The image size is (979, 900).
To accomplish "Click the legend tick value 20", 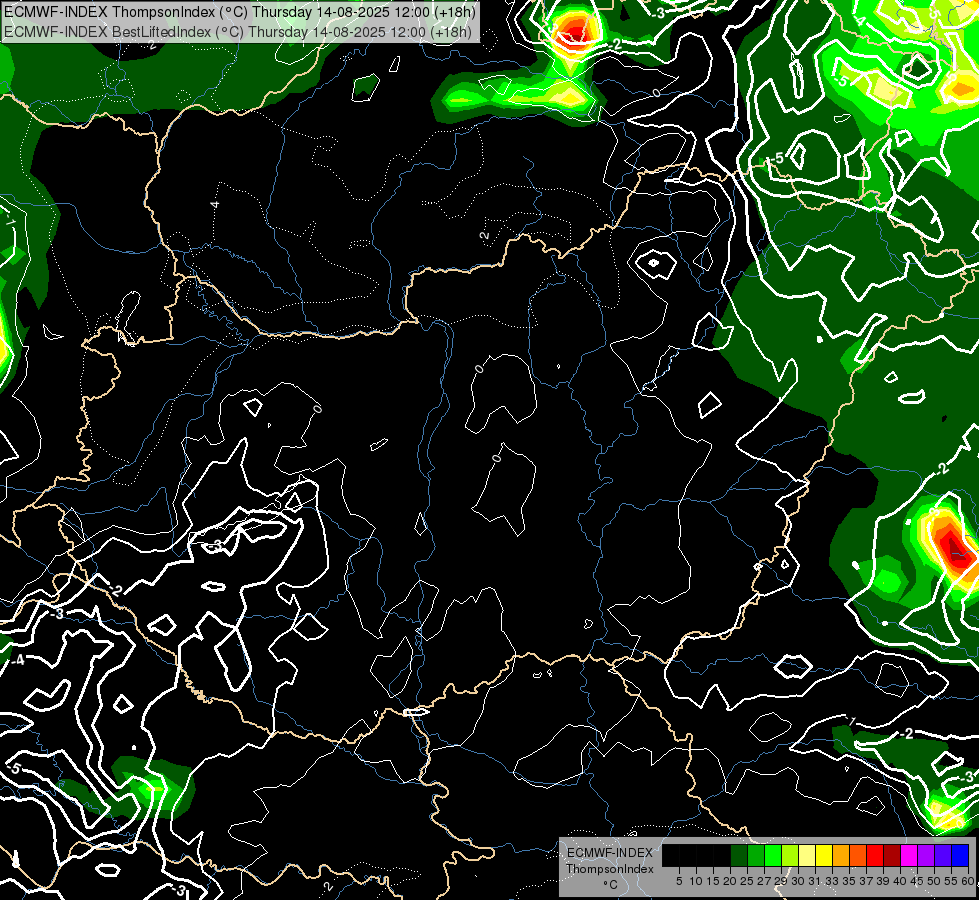I will pos(730,881).
